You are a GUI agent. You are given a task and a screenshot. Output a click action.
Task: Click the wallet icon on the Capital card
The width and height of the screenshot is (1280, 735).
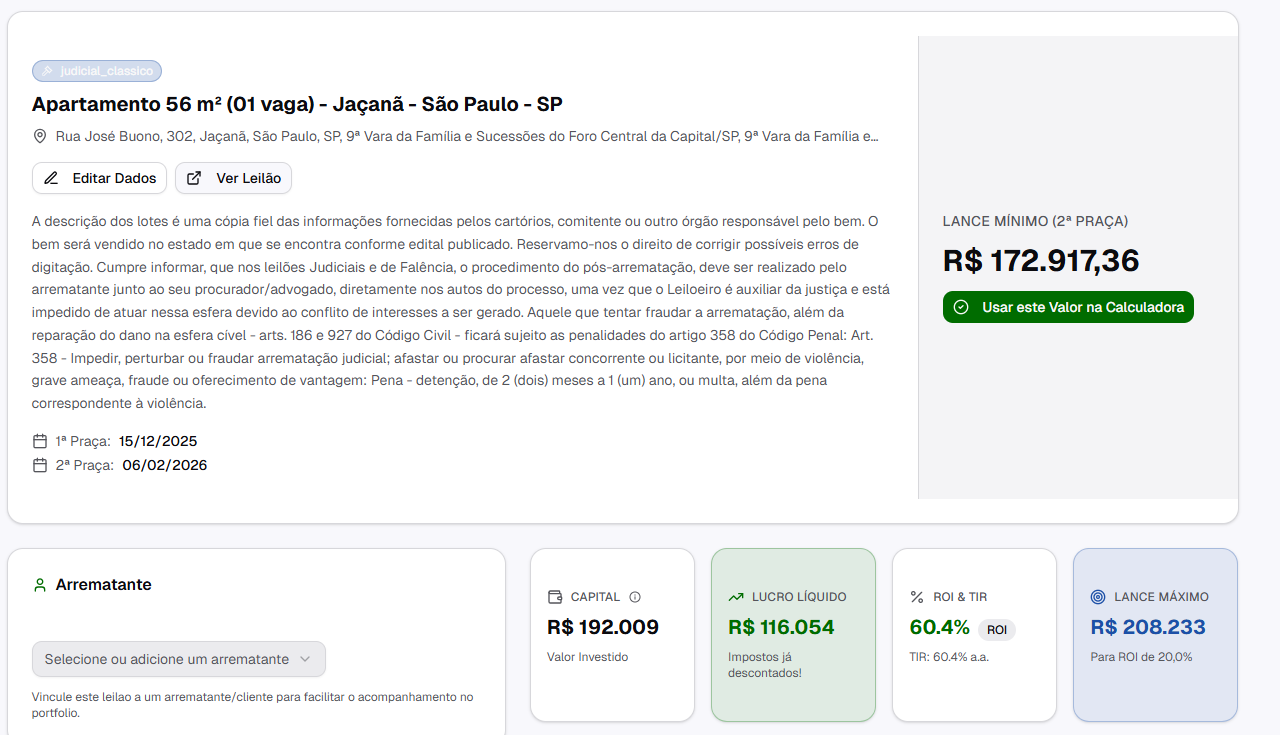coord(555,597)
